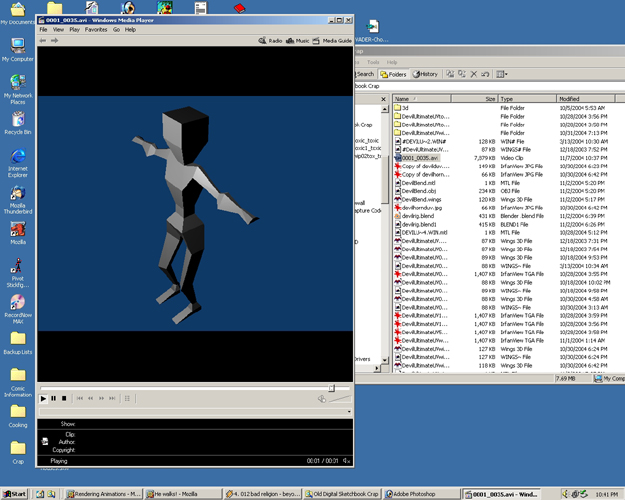
Task: Toggle the History pane in Explorer window
Action: tap(425, 74)
